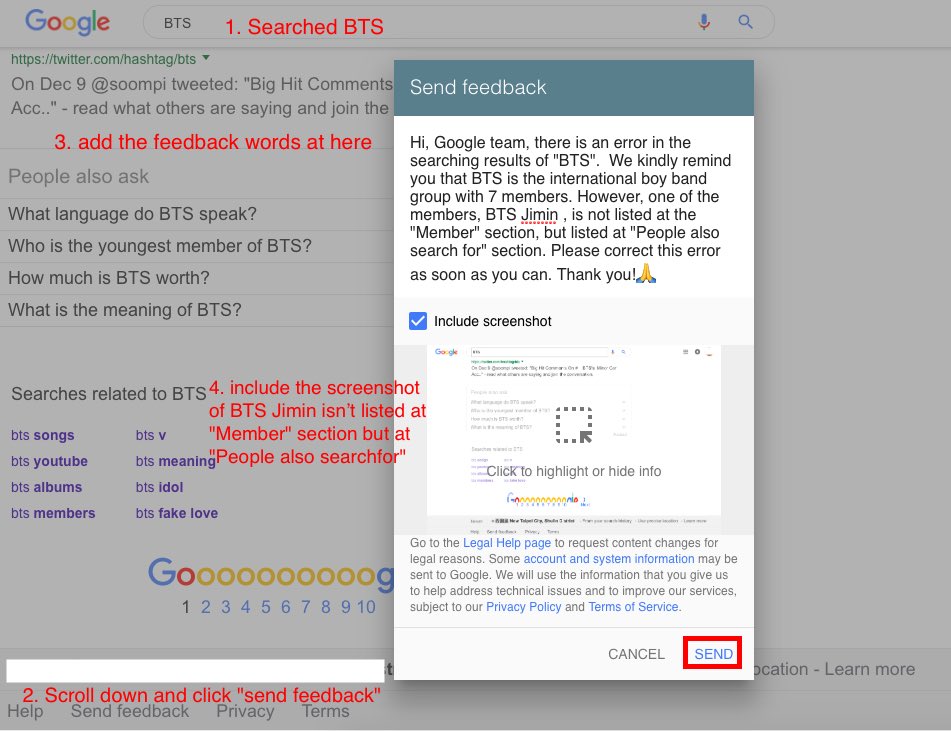Open the Legal Help page link
Screen dimensions: 951x731
[507, 543]
